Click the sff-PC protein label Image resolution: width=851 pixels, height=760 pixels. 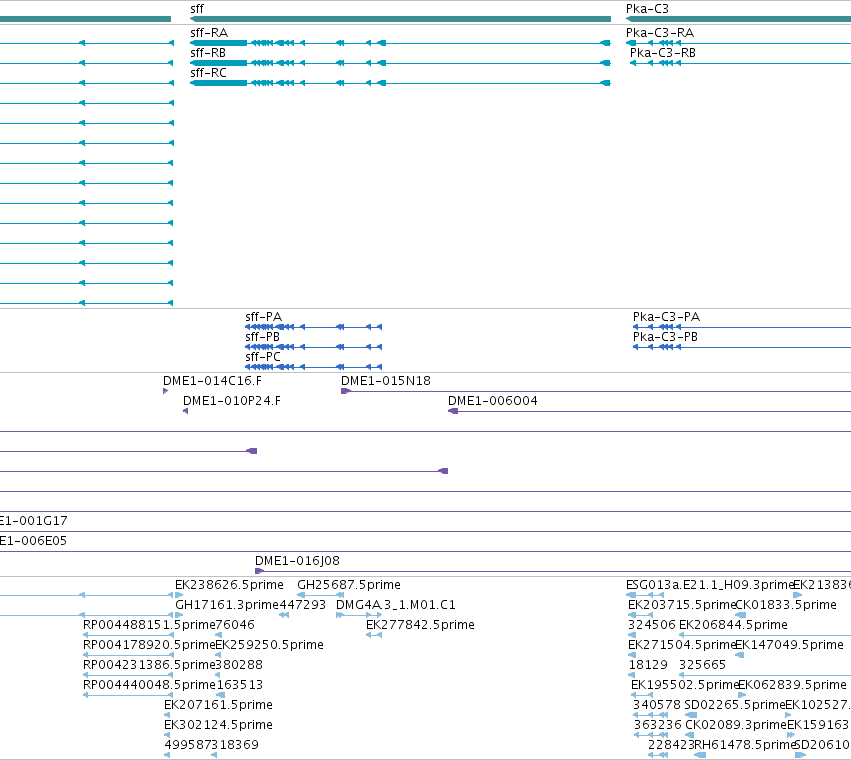[x=263, y=357]
